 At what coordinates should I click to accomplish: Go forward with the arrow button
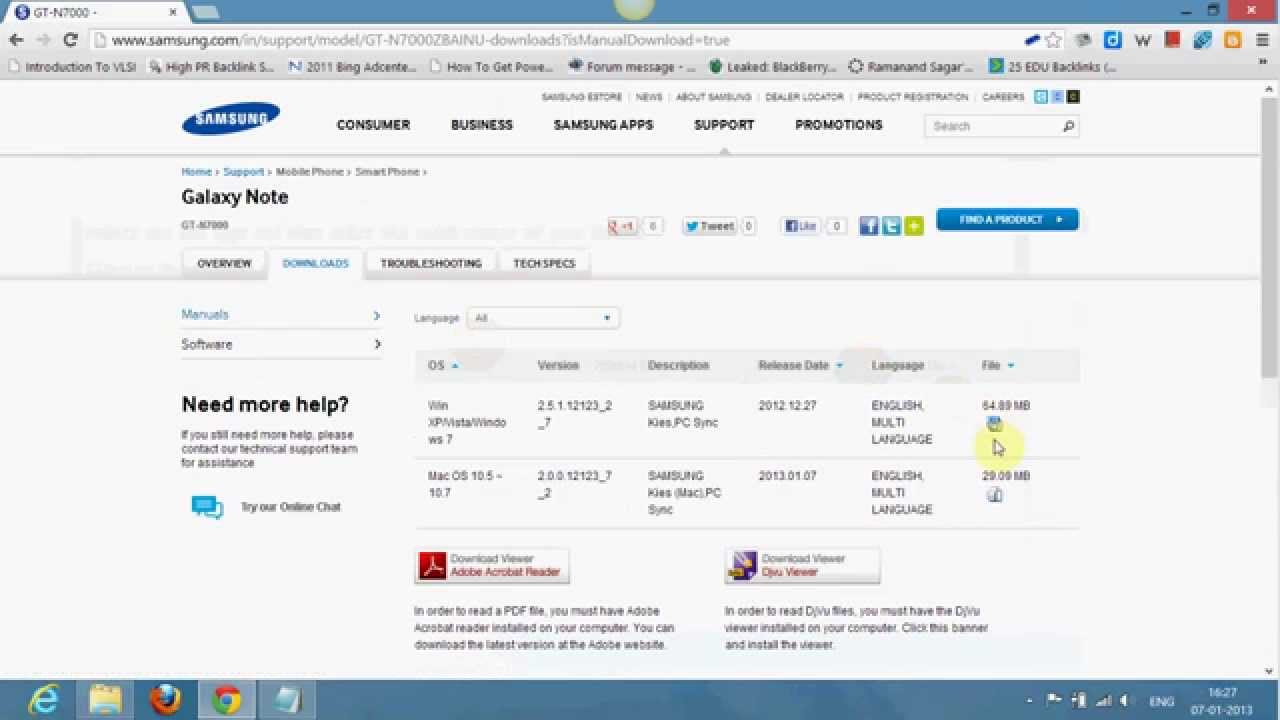pos(43,40)
